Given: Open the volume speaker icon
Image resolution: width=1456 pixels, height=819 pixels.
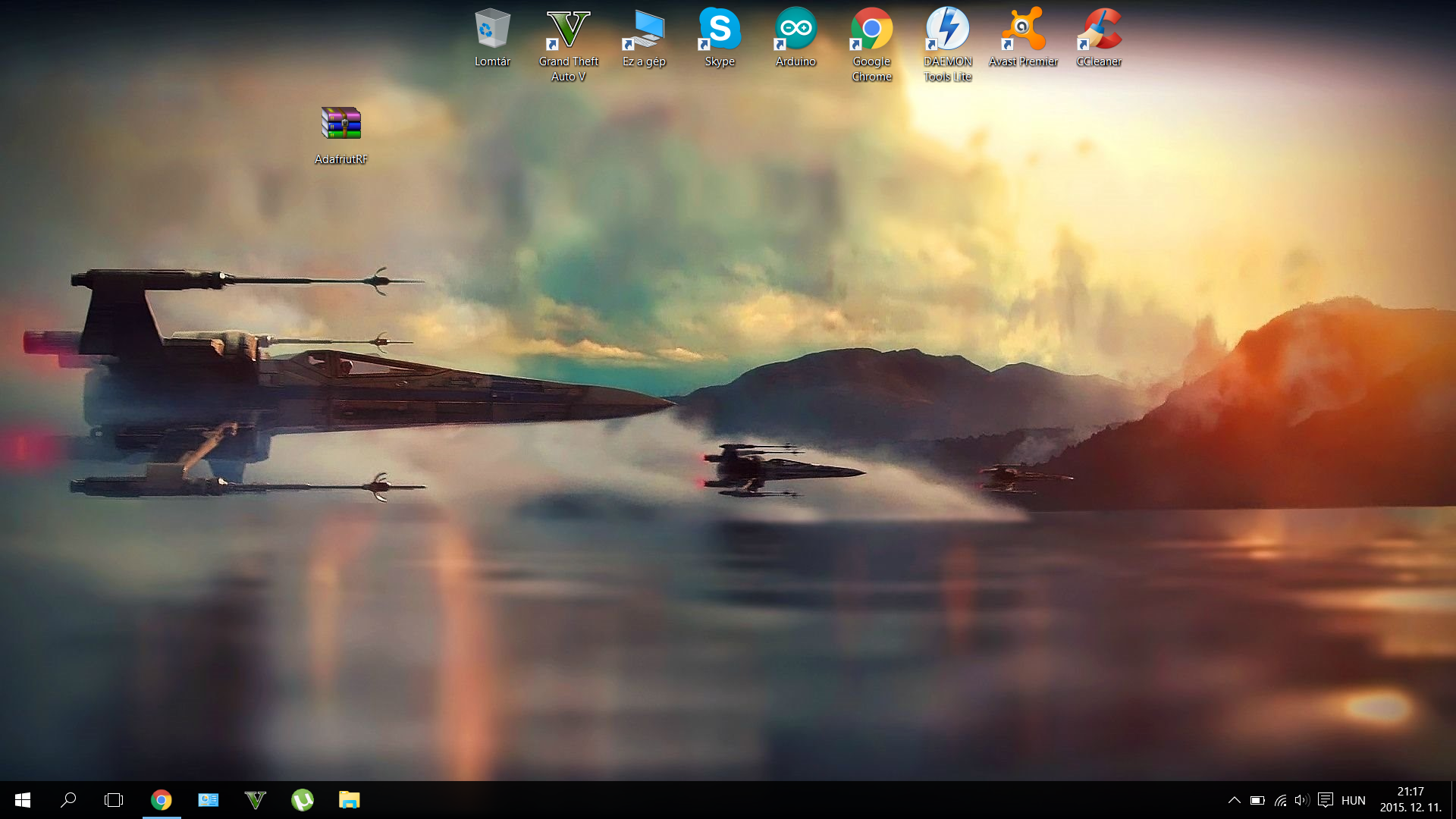Looking at the screenshot, I should point(1302,800).
